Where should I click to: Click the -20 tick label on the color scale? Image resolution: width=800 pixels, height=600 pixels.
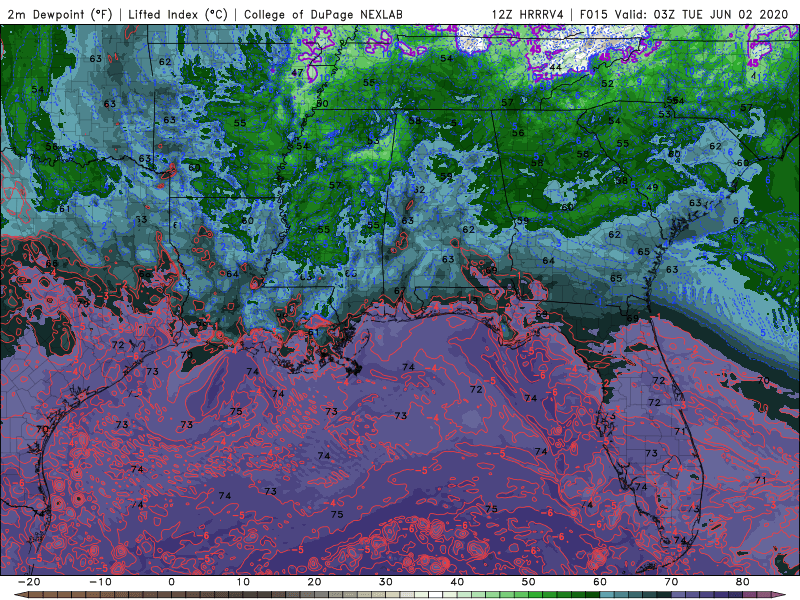[29, 582]
